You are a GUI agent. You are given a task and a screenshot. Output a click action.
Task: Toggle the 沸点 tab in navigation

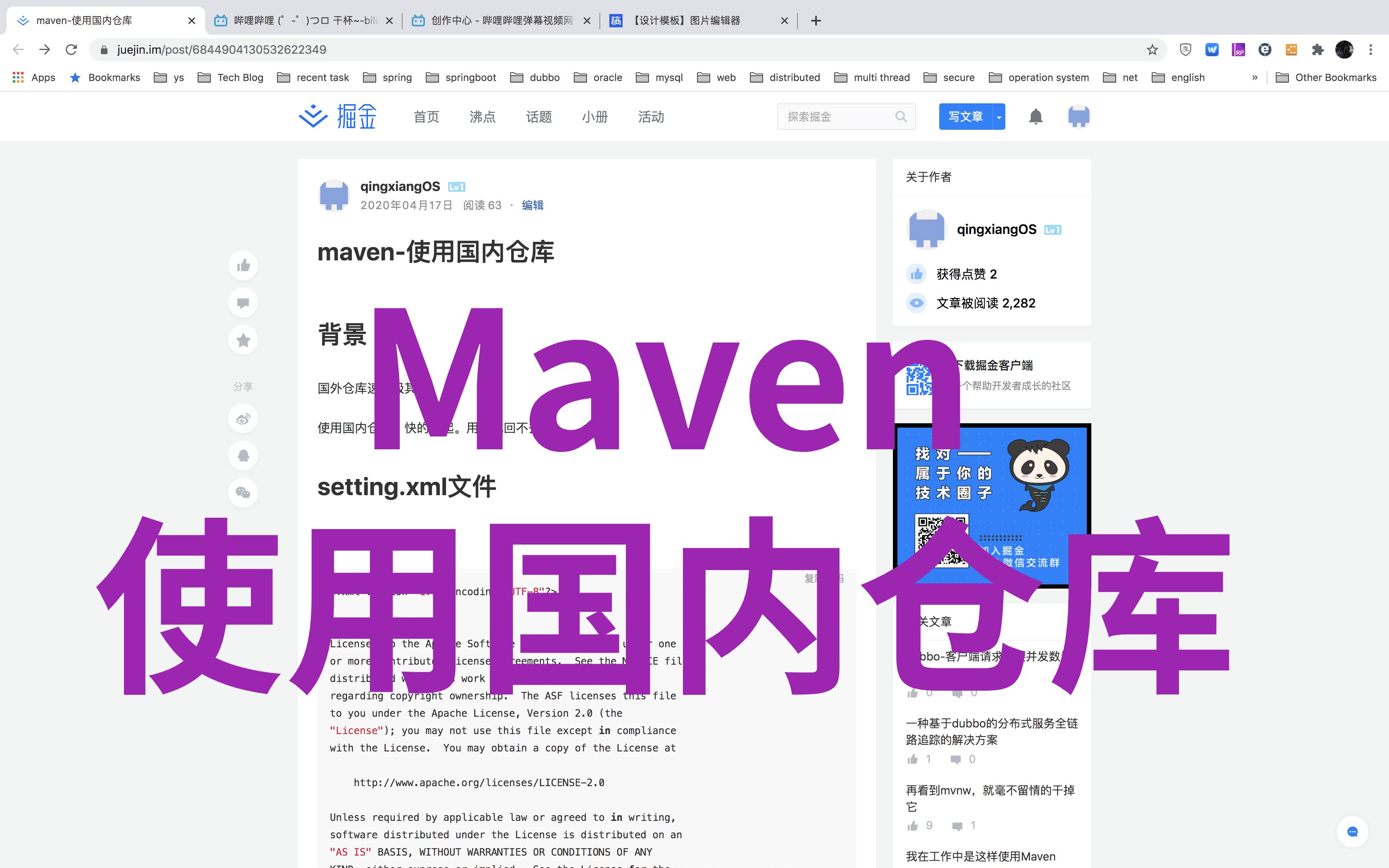coord(482,116)
